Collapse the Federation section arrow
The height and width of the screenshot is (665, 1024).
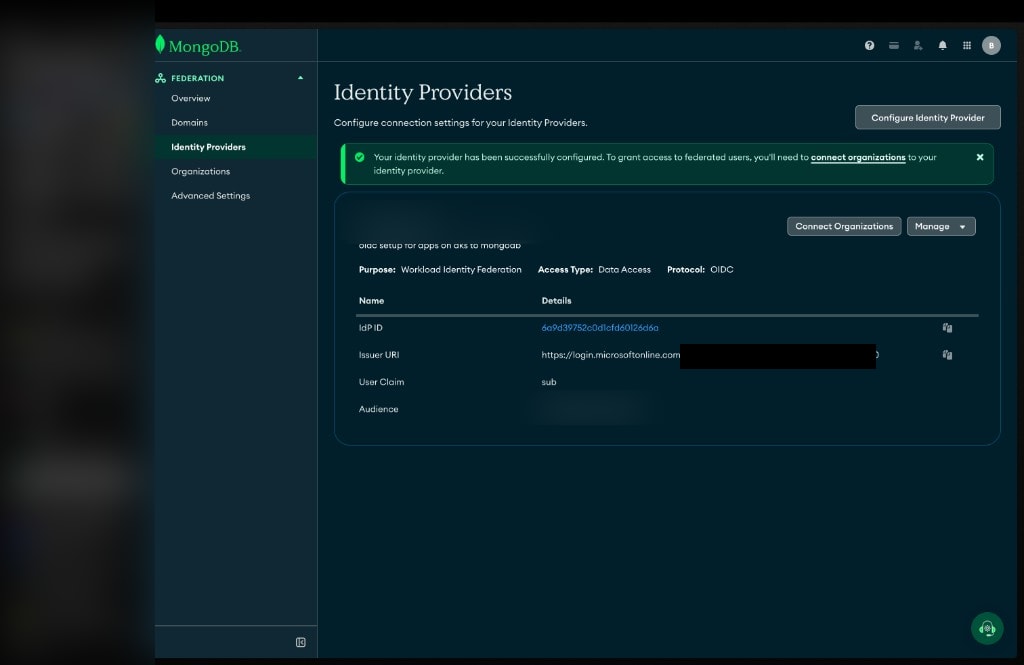pyautogui.click(x=300, y=78)
